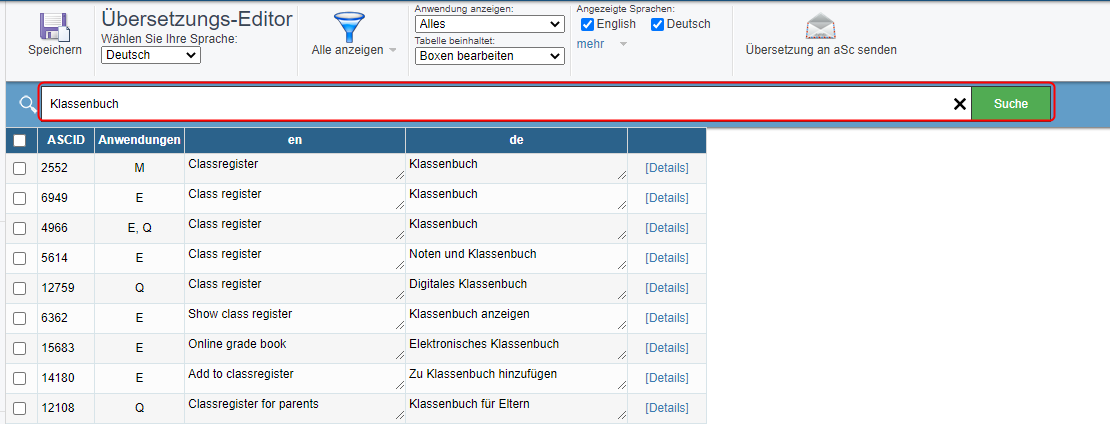Click the 'Noten und Klassenbuch' translation box
This screenshot has height=424, width=1110.
pos(517,258)
